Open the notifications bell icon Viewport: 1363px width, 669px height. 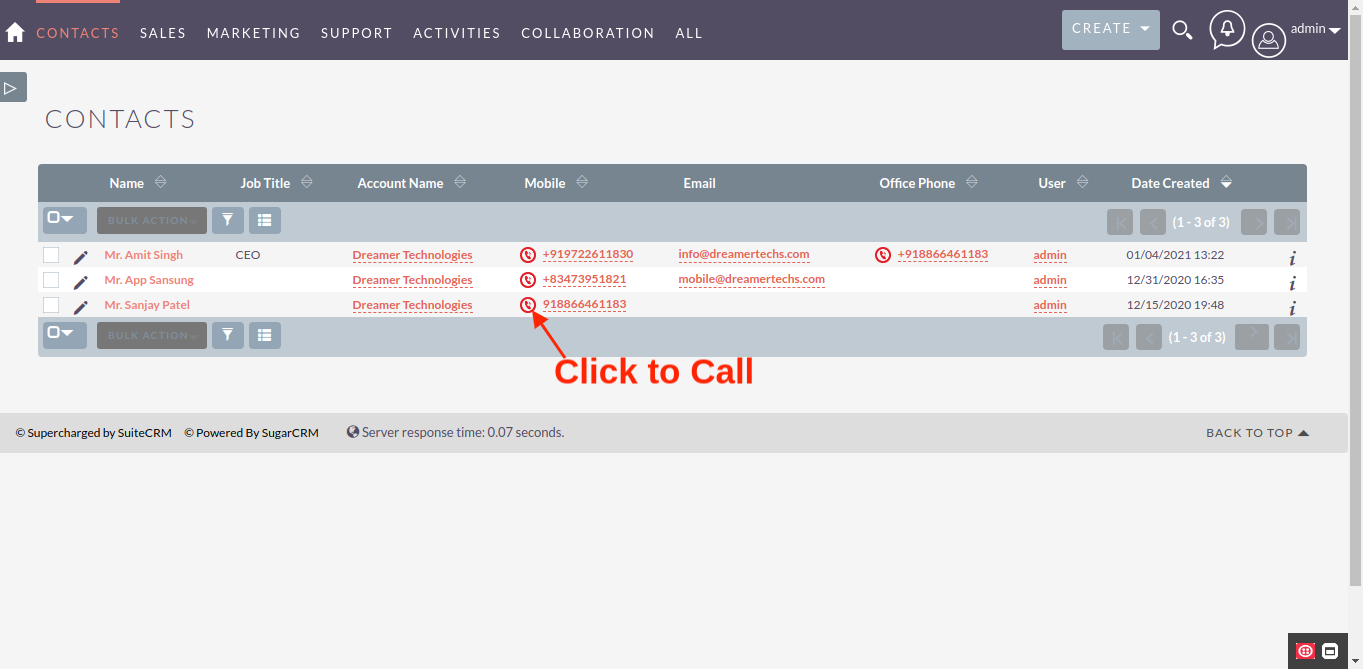coord(1227,29)
